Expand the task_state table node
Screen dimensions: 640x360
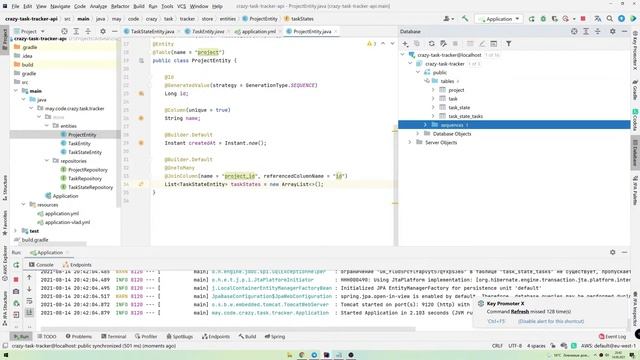[x=433, y=107]
